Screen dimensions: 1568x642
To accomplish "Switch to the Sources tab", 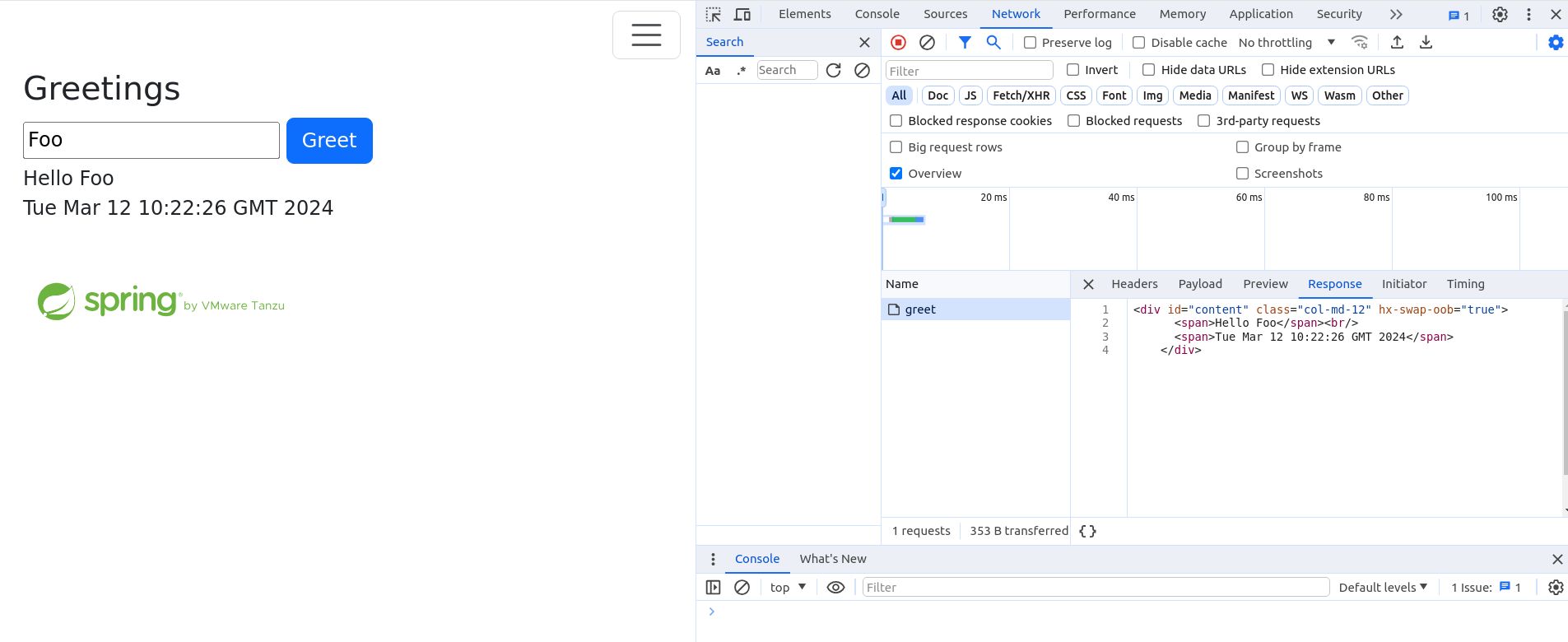I will click(945, 14).
